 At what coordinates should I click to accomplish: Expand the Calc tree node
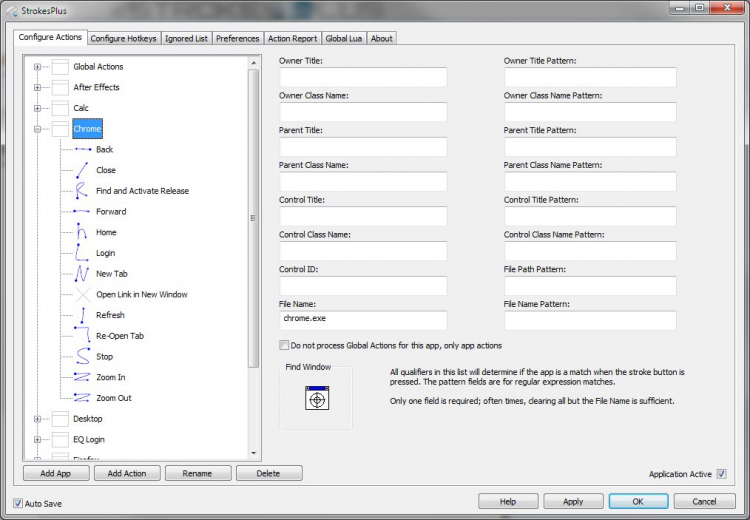(x=37, y=108)
